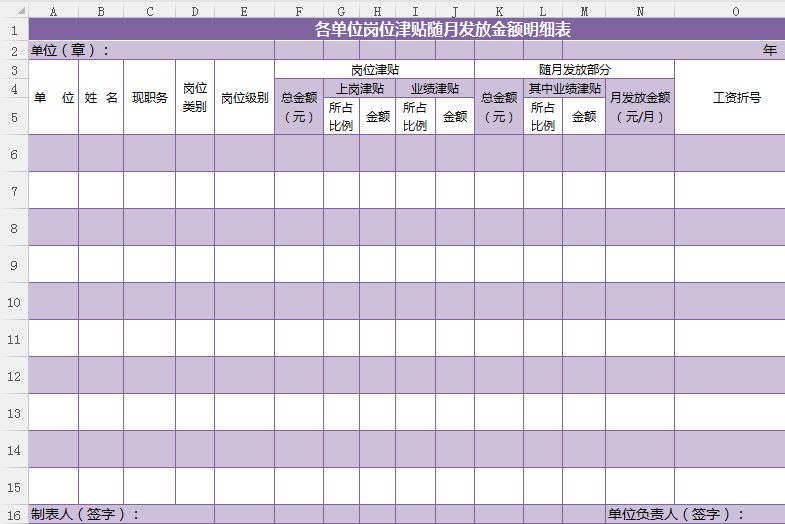Select the 总金额（元） cell under 岗位津贴

coord(299,107)
